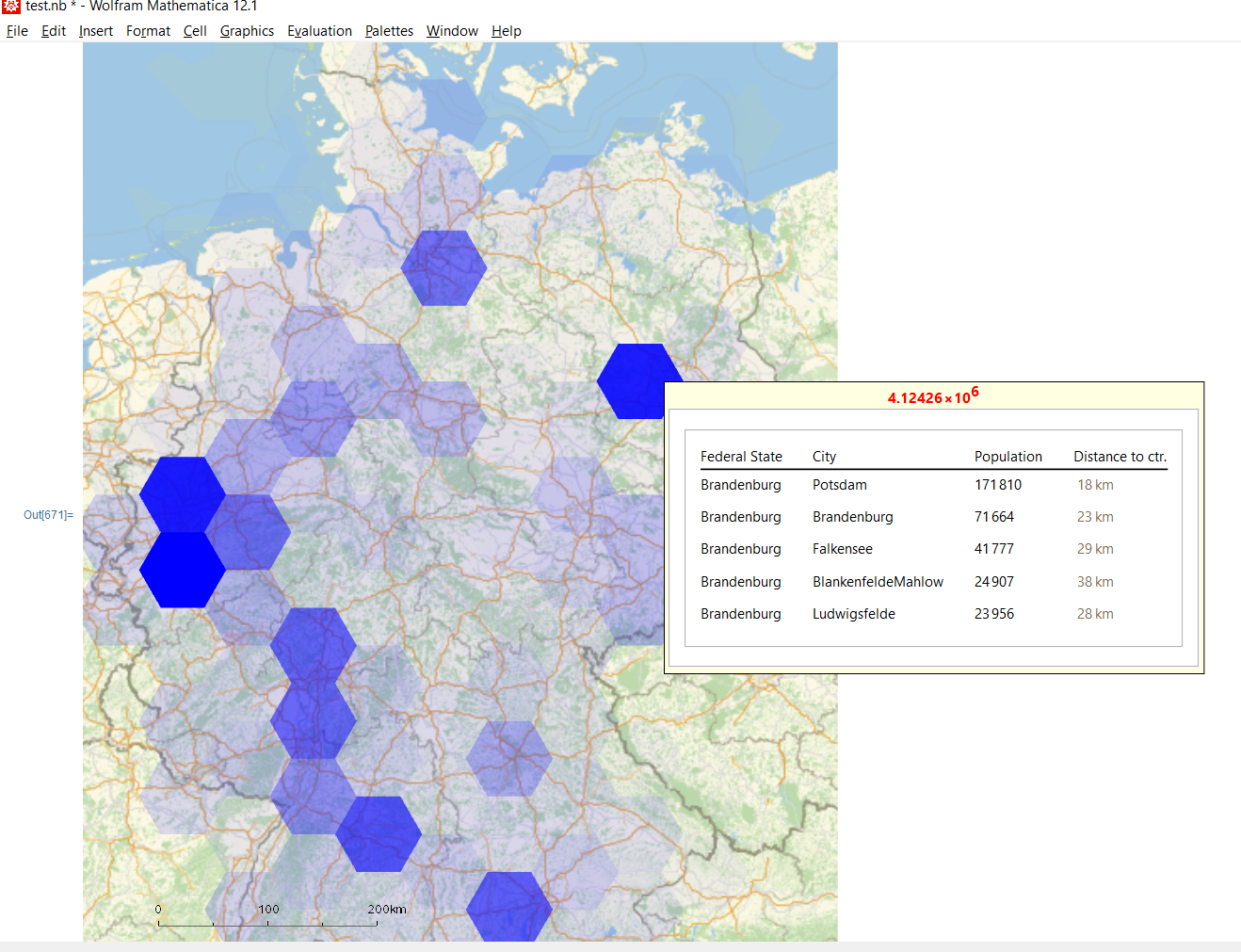The image size is (1241, 952).
Task: Click population value 23956
Action: [994, 614]
